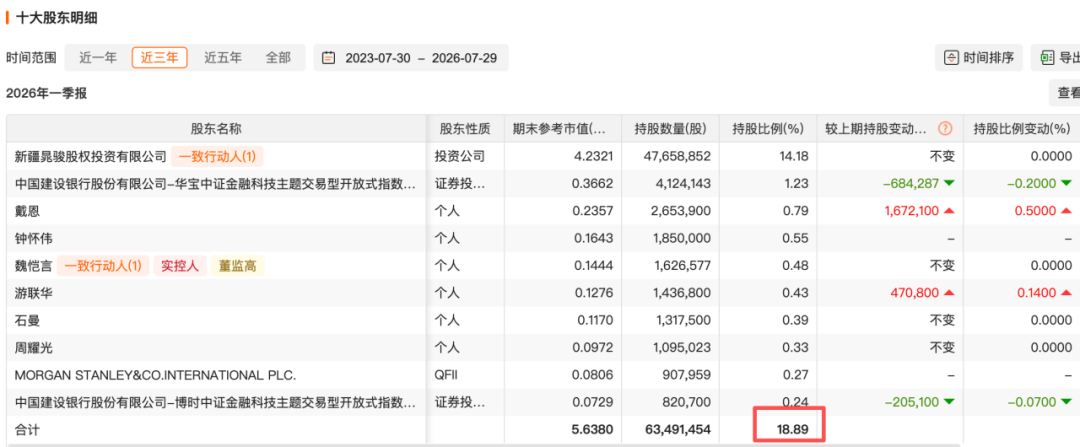Select the 近一年 time range tab

[98, 58]
